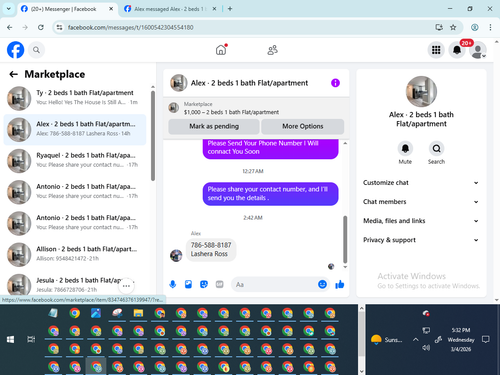Reload the page in Chrome
Image resolution: width=500 pixels, height=375 pixels.
tap(41, 27)
